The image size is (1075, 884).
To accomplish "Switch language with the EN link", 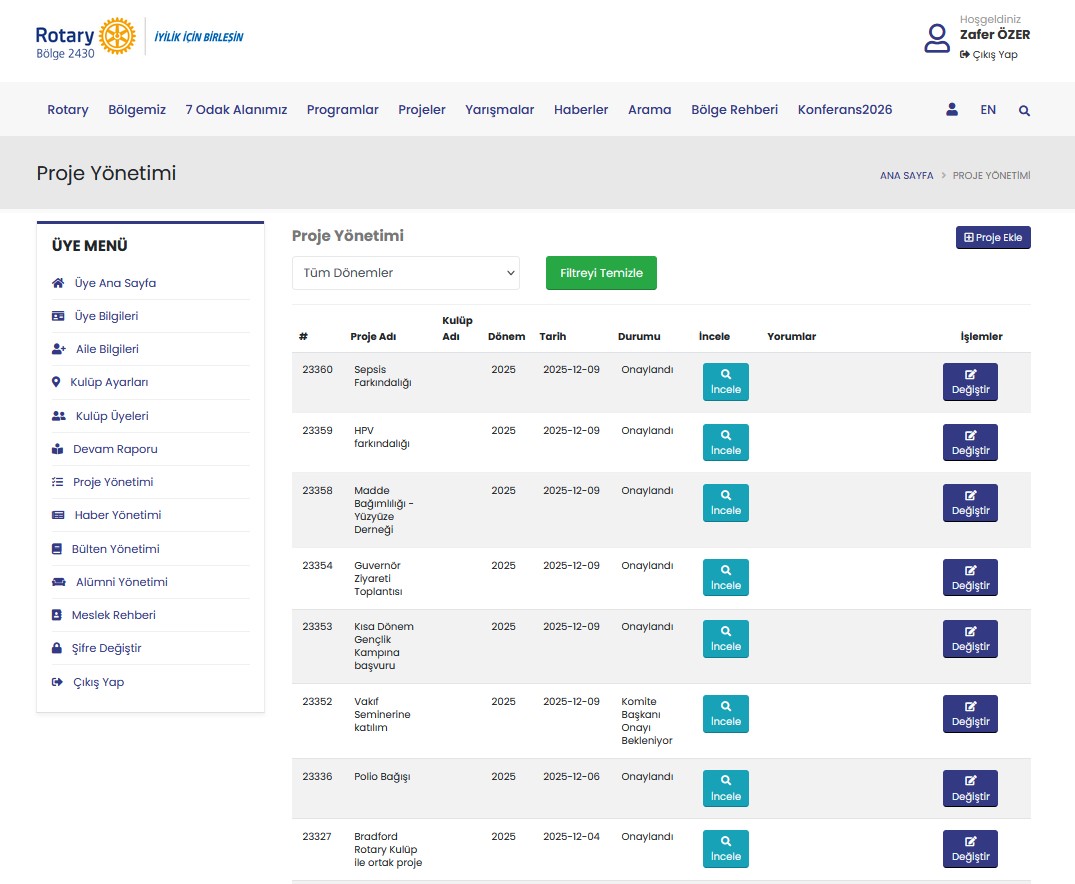I will (x=988, y=110).
